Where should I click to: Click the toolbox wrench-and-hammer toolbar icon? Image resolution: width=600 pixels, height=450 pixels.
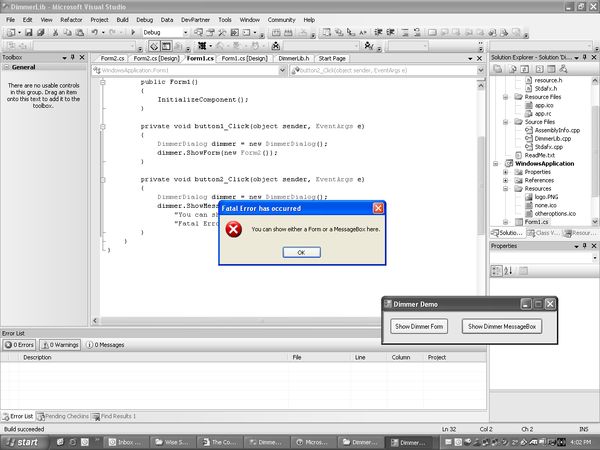(x=222, y=33)
